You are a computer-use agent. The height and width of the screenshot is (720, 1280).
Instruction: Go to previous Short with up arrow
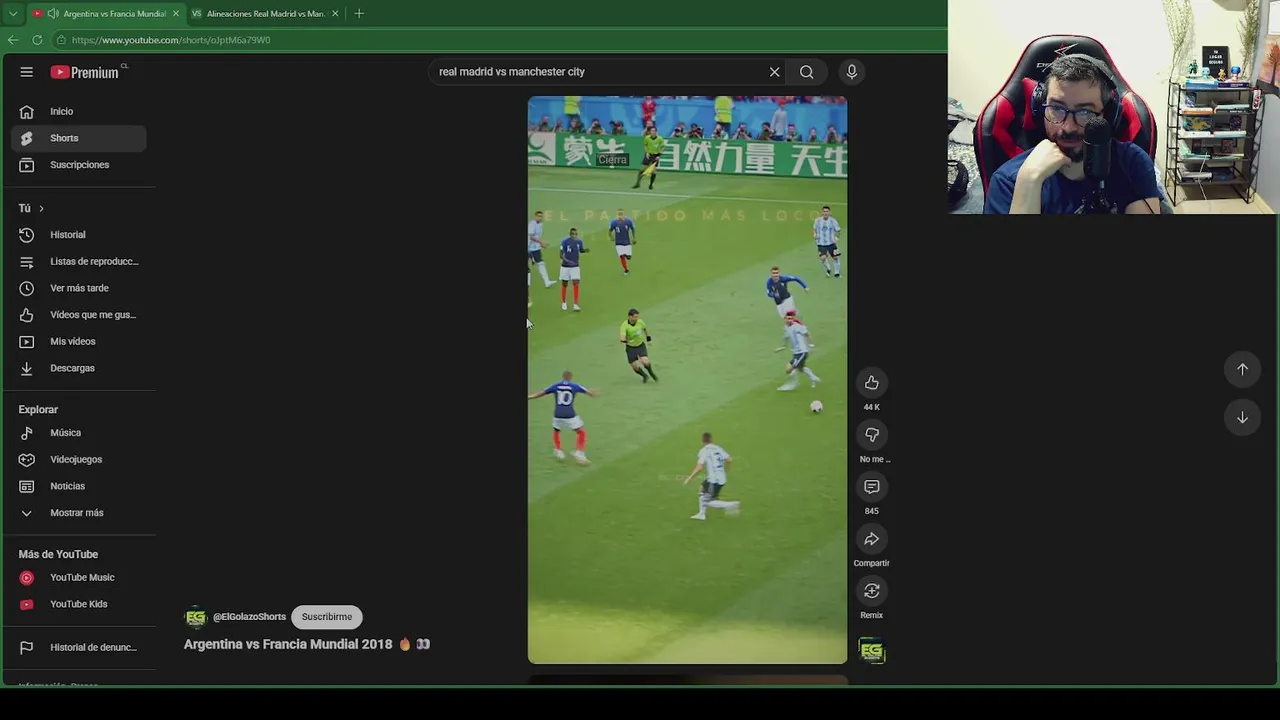(1242, 369)
